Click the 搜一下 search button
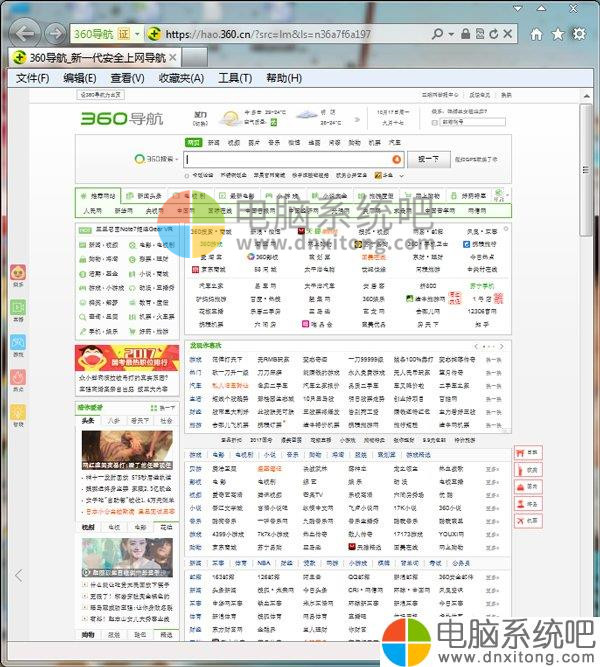Viewport: 600px width, 667px height. [429, 159]
